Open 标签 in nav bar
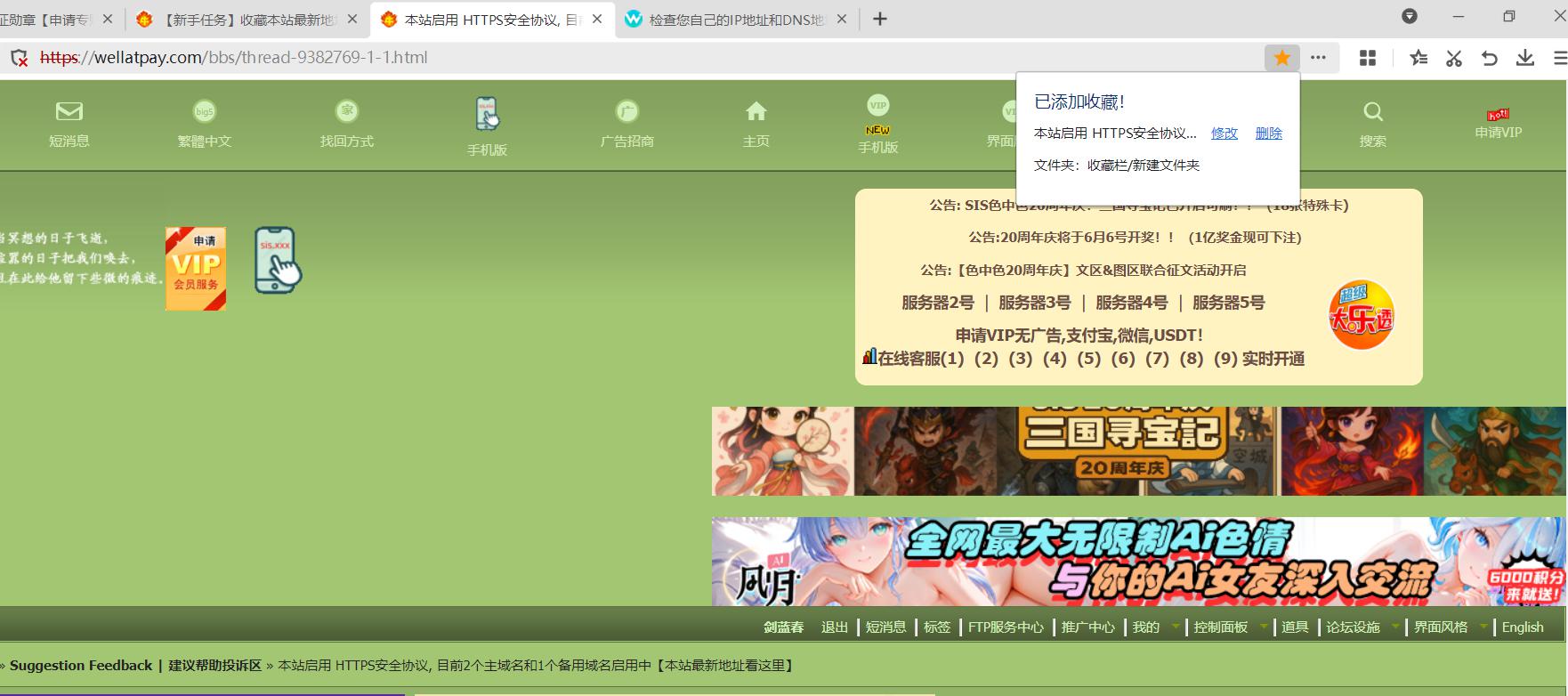Image resolution: width=1568 pixels, height=696 pixels. (937, 627)
